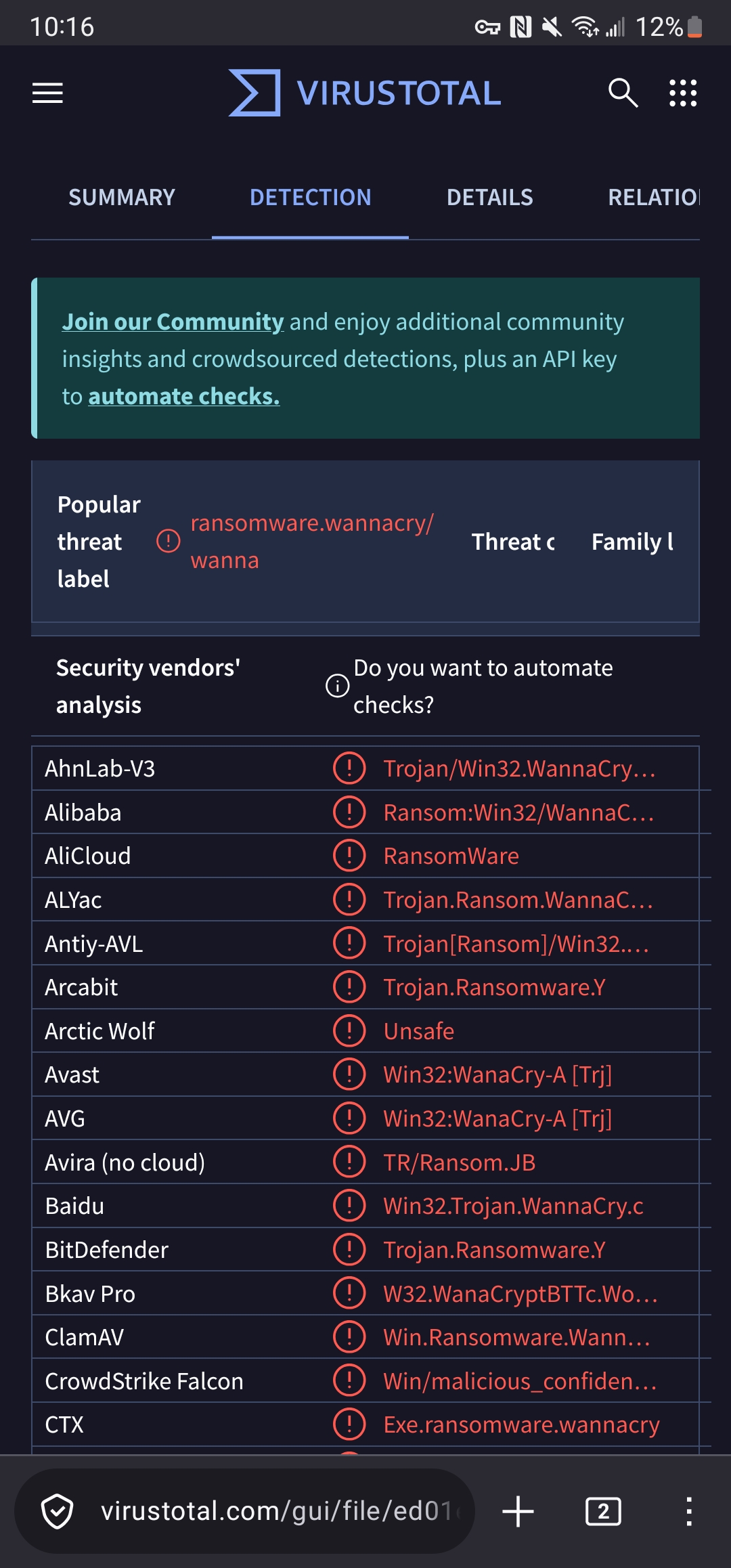Image resolution: width=731 pixels, height=1568 pixels.
Task: Tap the VirusTotal logo
Action: (x=365, y=93)
